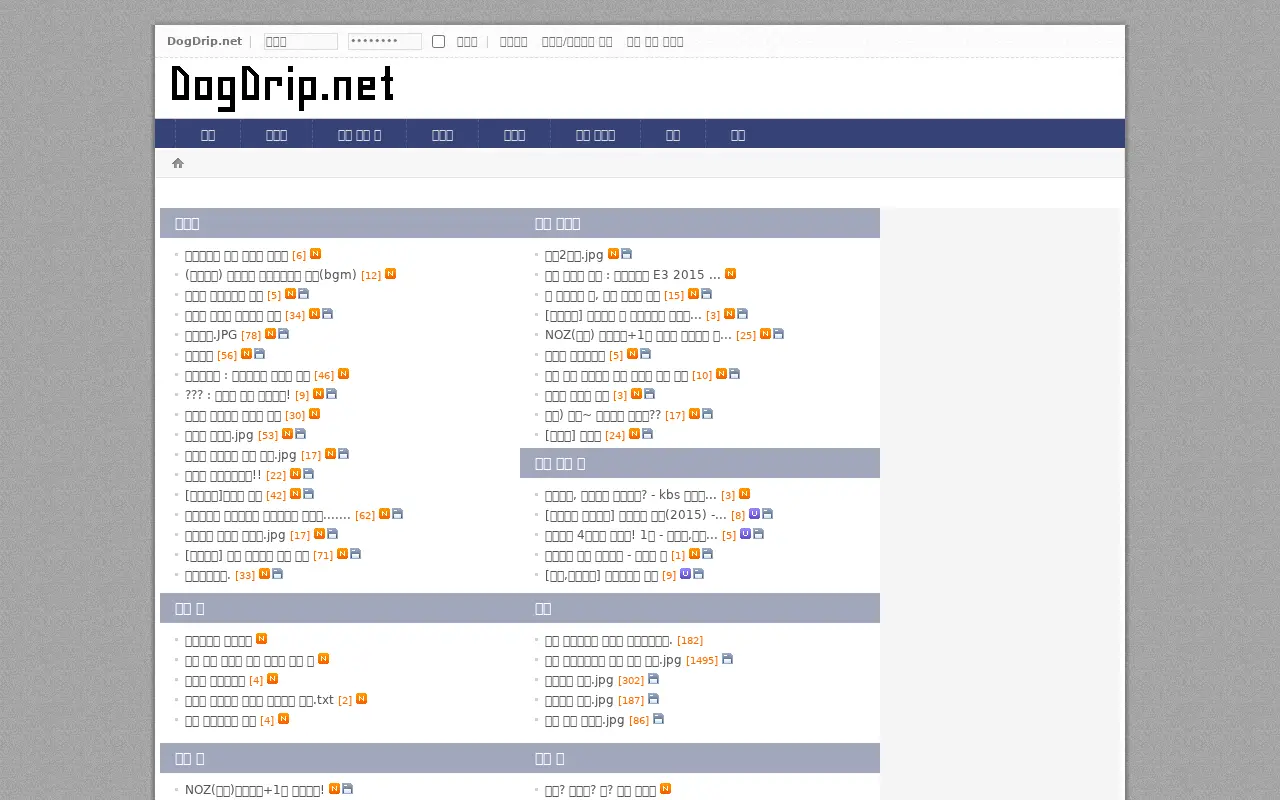Click the [78] comment count
Viewport: 1280px width, 800px height.
[x=251, y=336]
